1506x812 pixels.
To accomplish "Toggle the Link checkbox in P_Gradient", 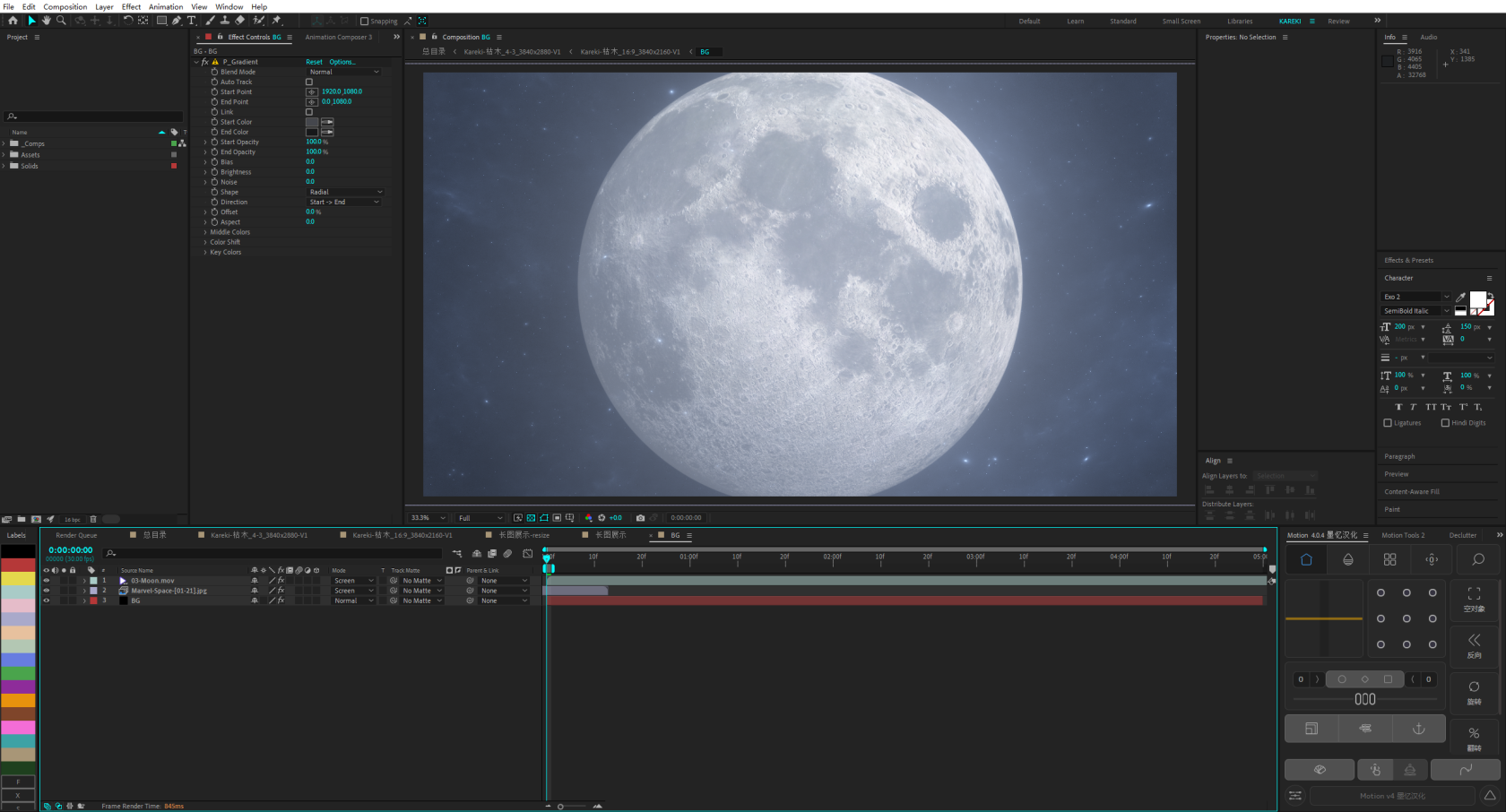I will 309,112.
